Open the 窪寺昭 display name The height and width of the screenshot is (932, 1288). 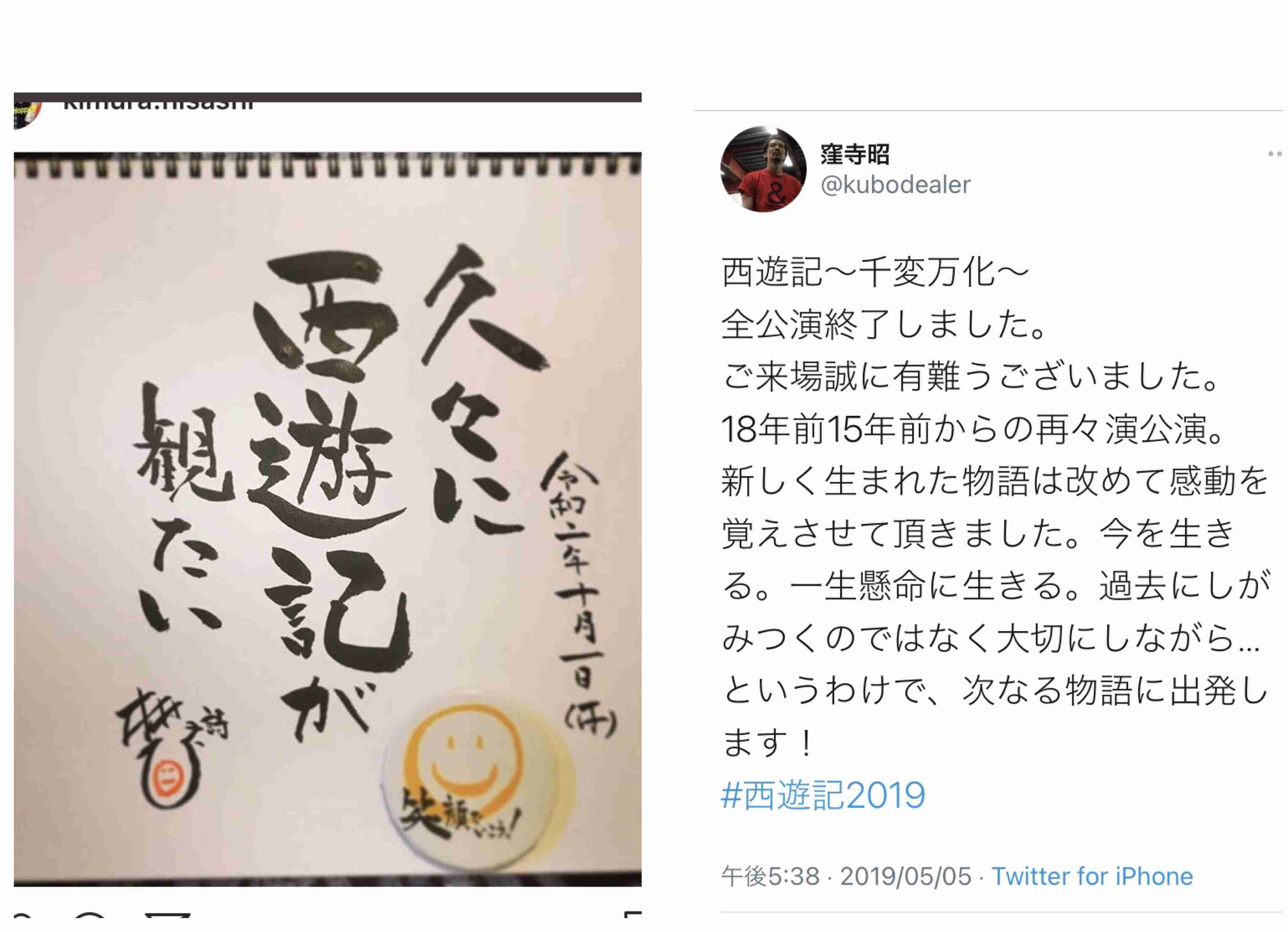tap(855, 154)
